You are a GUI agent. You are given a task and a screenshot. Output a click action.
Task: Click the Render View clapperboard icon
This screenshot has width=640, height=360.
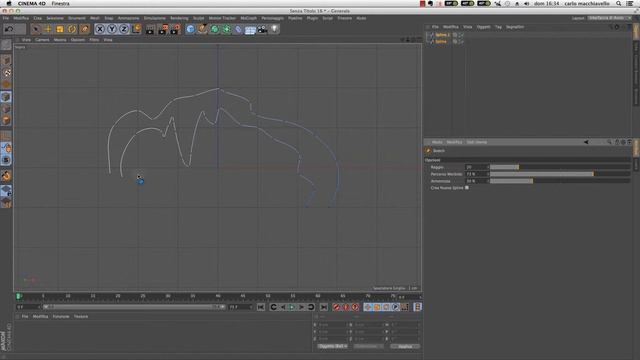tap(150, 29)
